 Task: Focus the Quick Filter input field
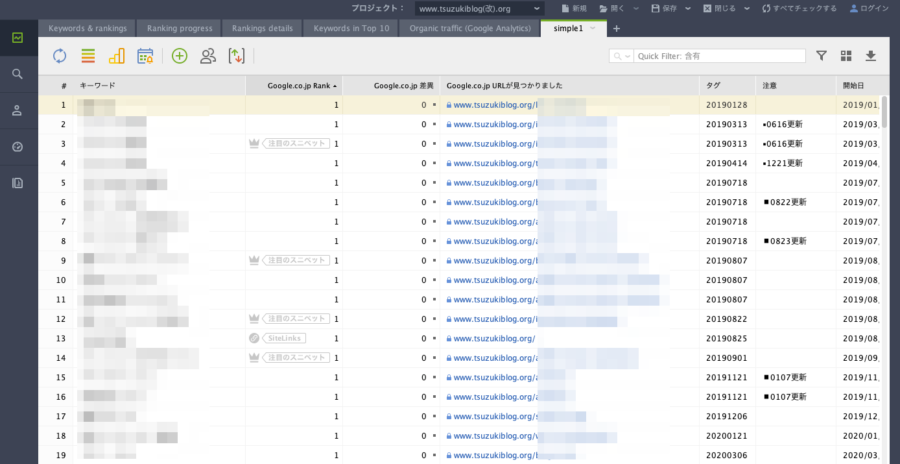[720, 56]
